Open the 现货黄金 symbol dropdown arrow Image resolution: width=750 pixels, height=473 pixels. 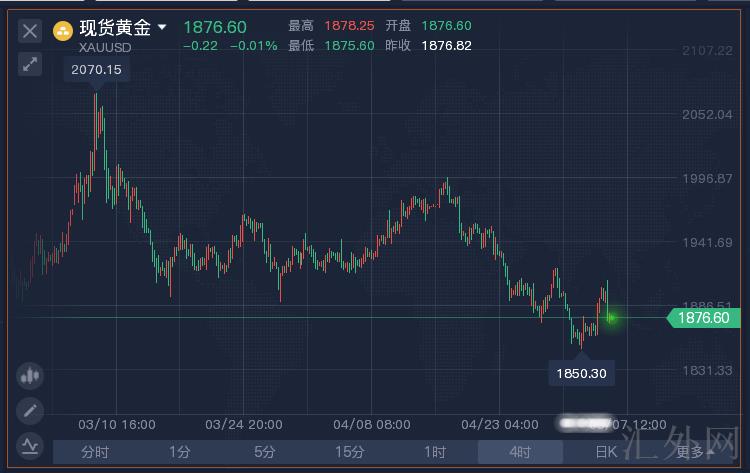coord(163,27)
